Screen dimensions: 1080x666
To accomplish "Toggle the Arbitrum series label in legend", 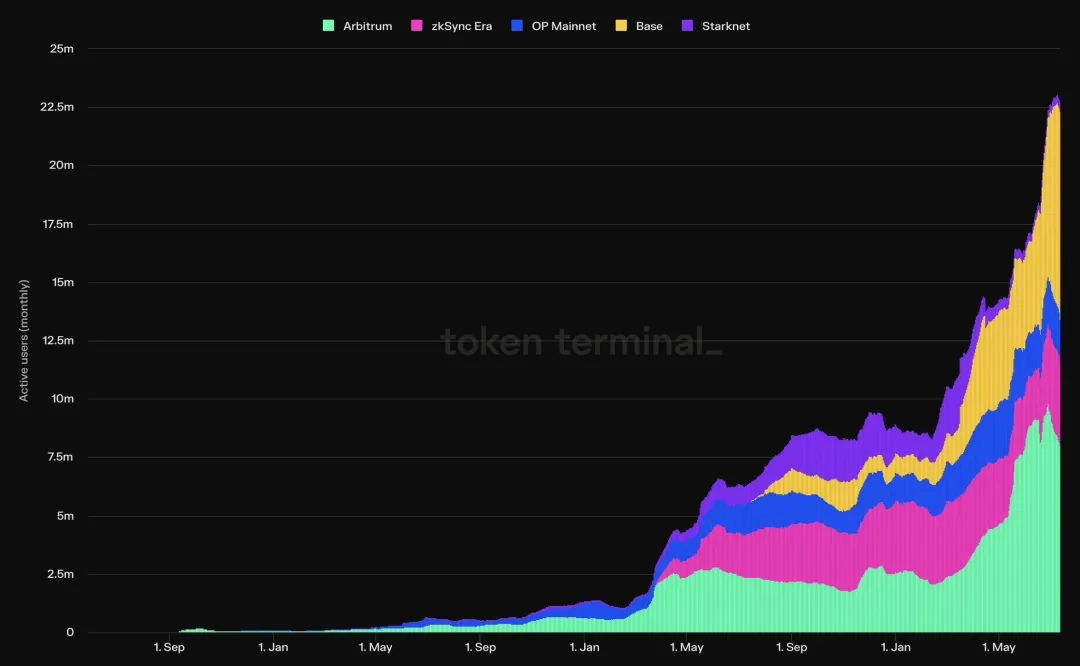I will click(366, 26).
